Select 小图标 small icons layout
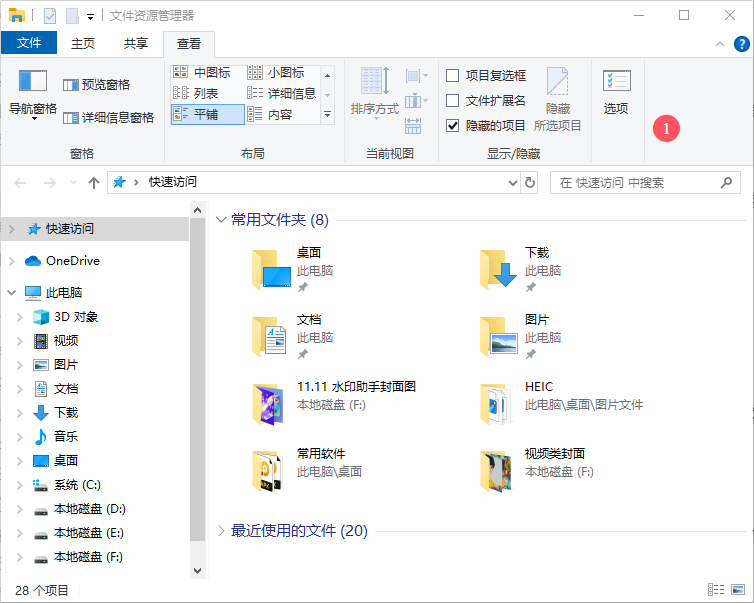Screen dimensions: 754x603 point(276,73)
